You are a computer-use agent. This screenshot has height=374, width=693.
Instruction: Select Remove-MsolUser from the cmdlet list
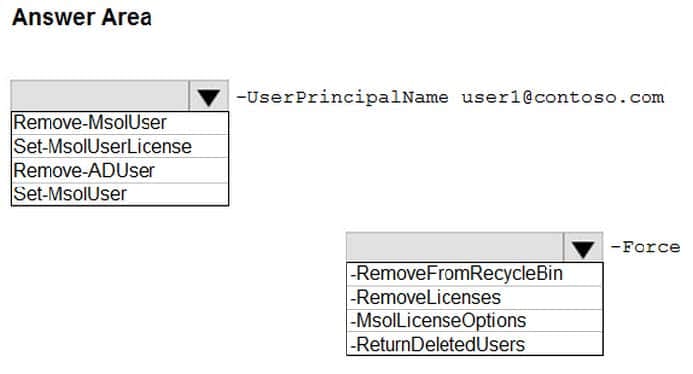(x=120, y=123)
